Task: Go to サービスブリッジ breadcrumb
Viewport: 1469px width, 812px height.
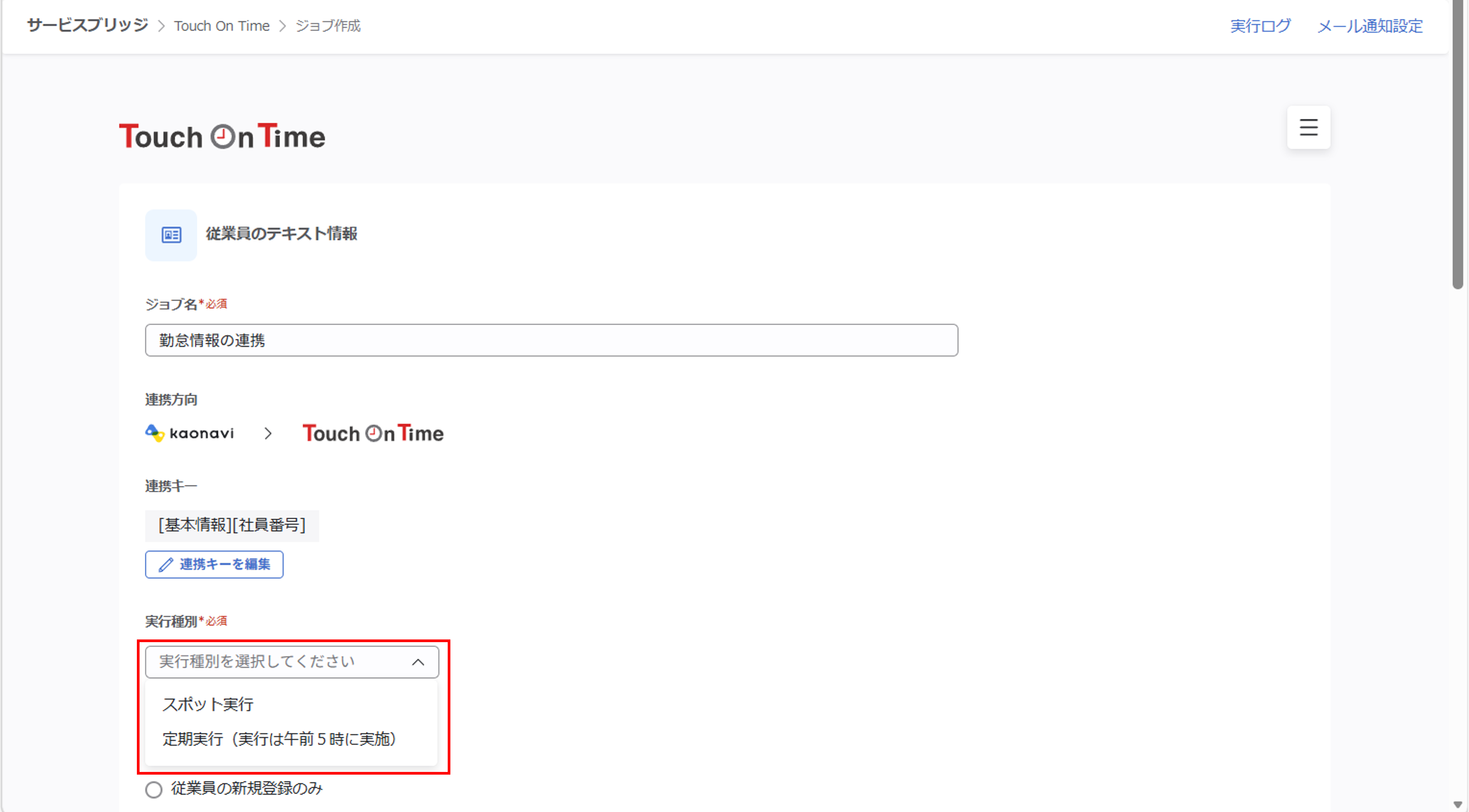Action: tap(88, 26)
